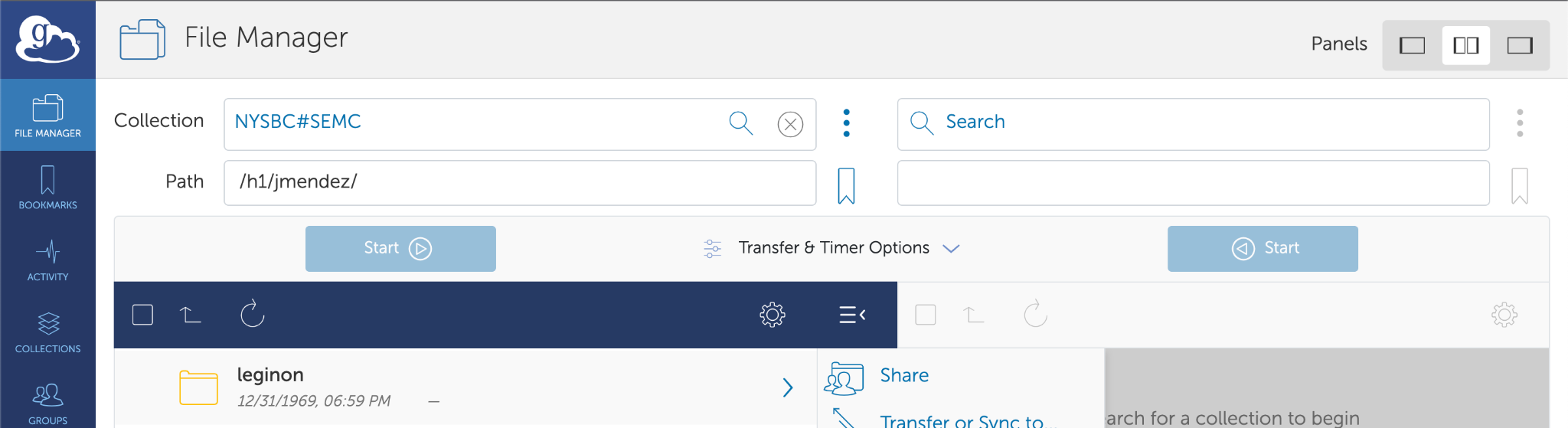Open the Activity sidebar section
This screenshot has height=428, width=1568.
coord(47,260)
